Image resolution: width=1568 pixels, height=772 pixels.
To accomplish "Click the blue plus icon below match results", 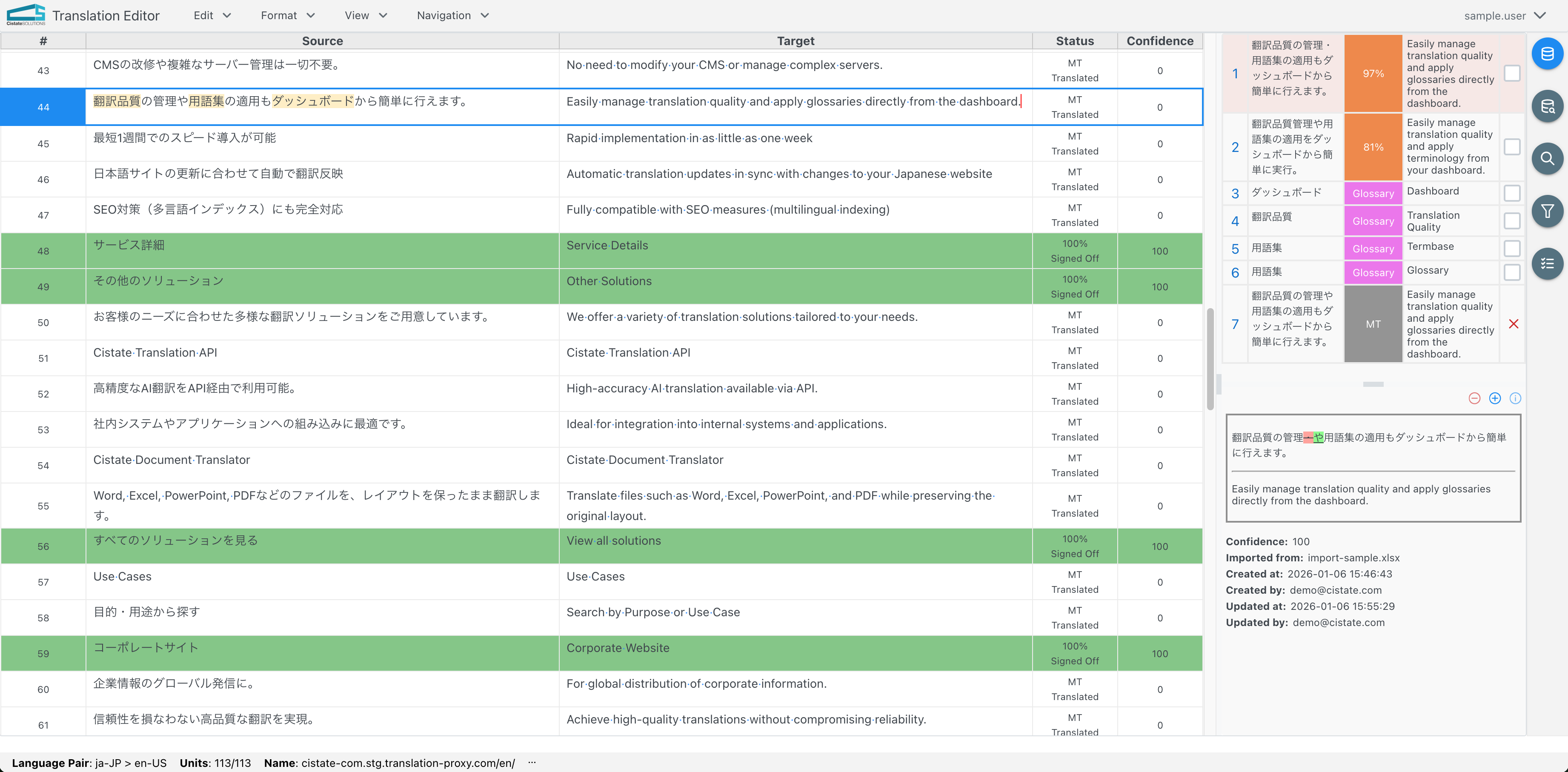I will pyautogui.click(x=1495, y=398).
